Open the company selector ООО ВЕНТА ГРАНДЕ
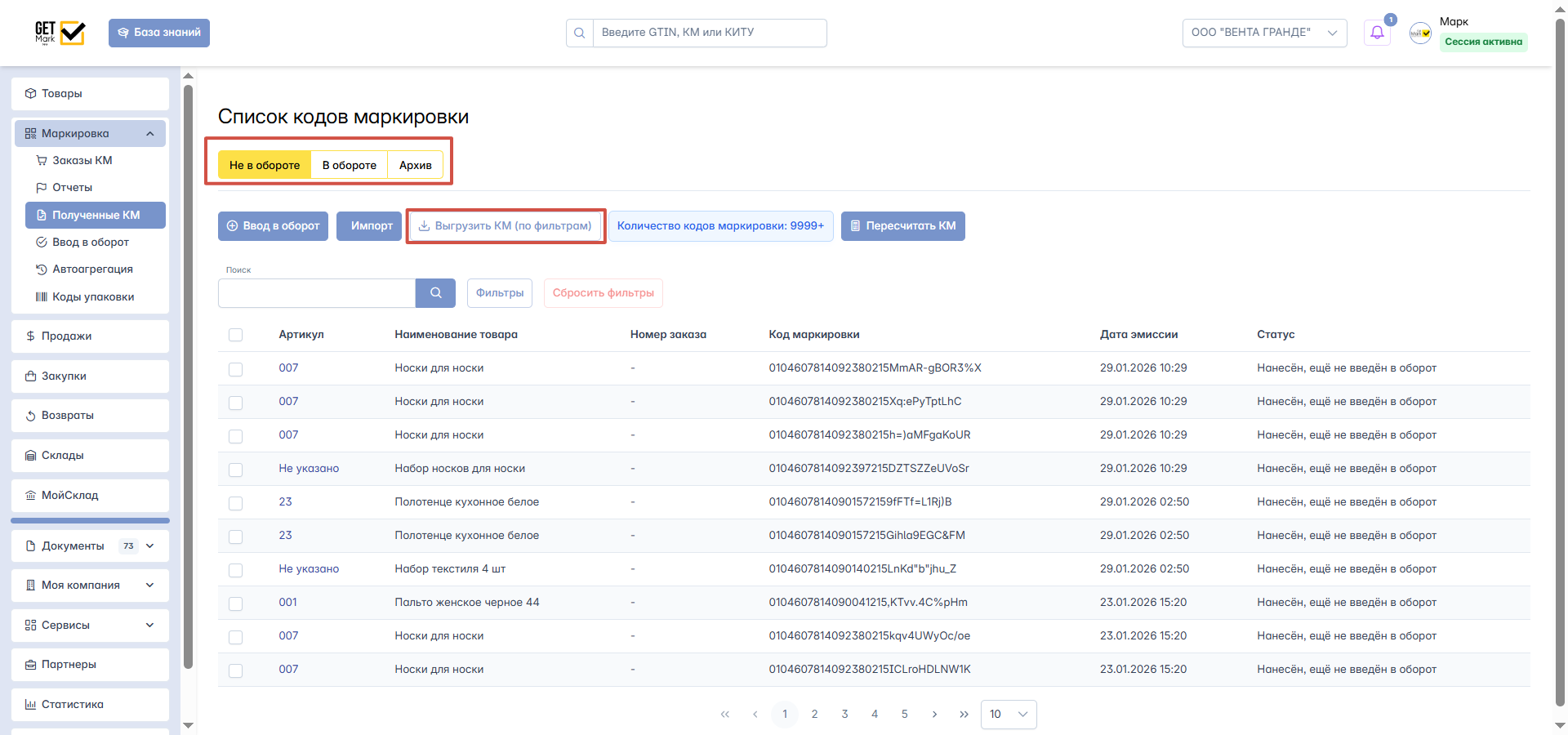This screenshot has width=1568, height=735. tap(1263, 33)
